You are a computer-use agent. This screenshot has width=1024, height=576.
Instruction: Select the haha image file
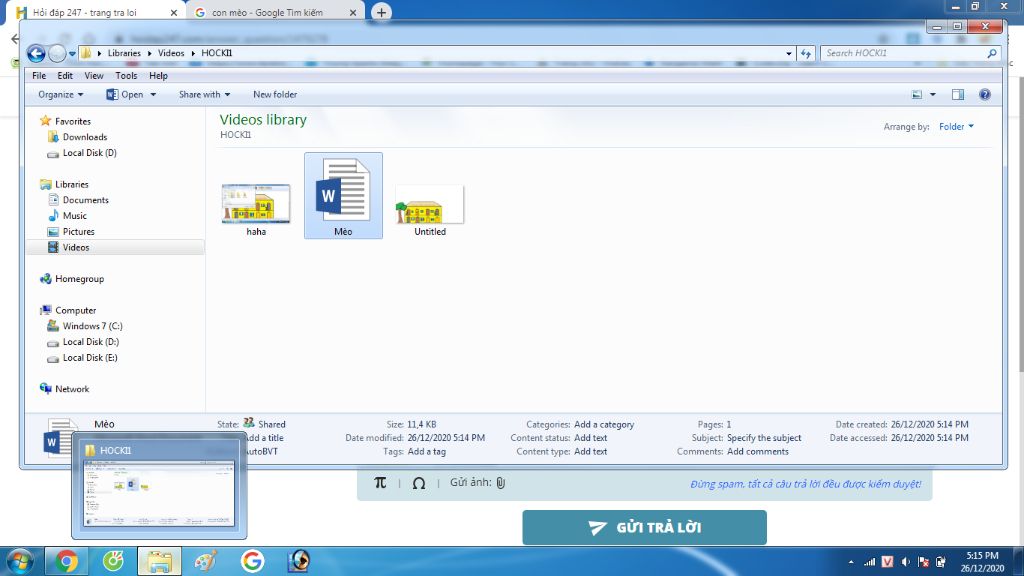coord(256,209)
